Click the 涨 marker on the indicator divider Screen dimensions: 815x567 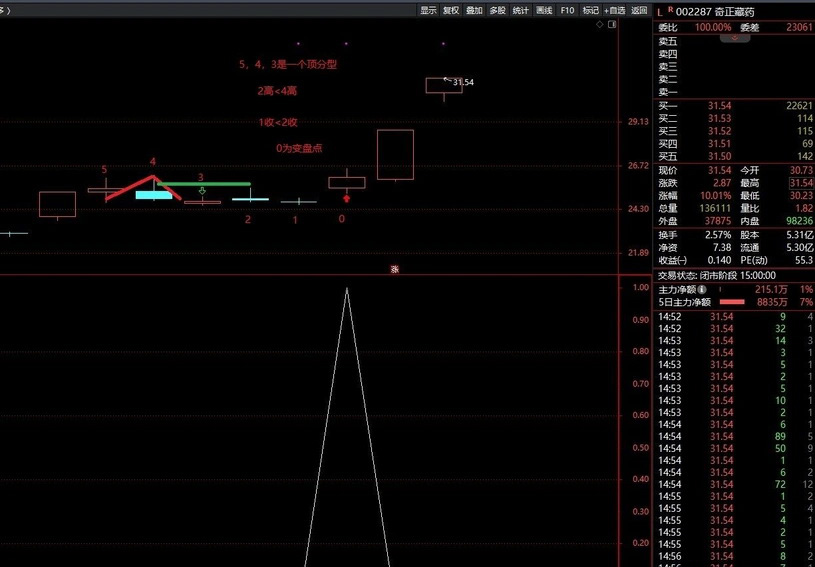coord(394,269)
